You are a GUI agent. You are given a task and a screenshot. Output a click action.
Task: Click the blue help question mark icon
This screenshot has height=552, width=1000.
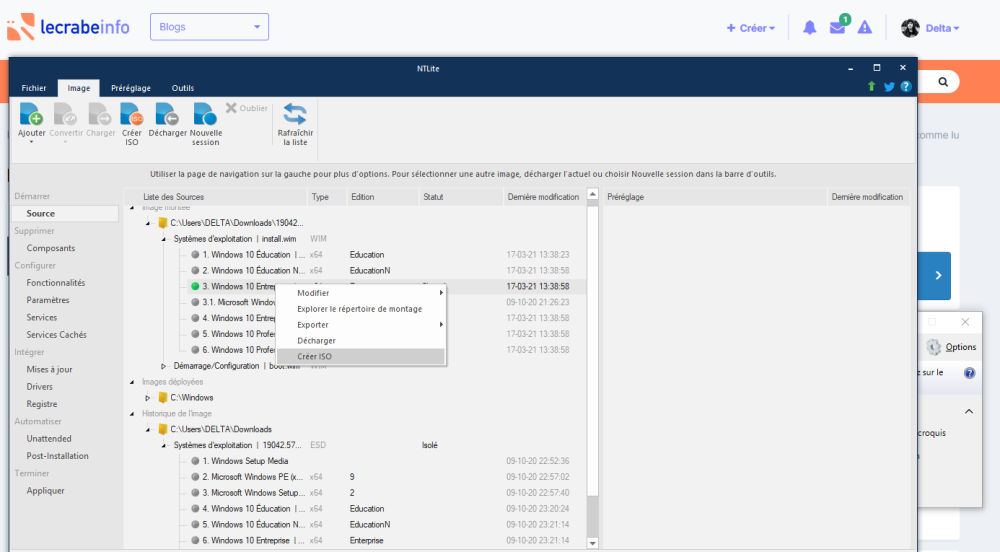pos(905,87)
